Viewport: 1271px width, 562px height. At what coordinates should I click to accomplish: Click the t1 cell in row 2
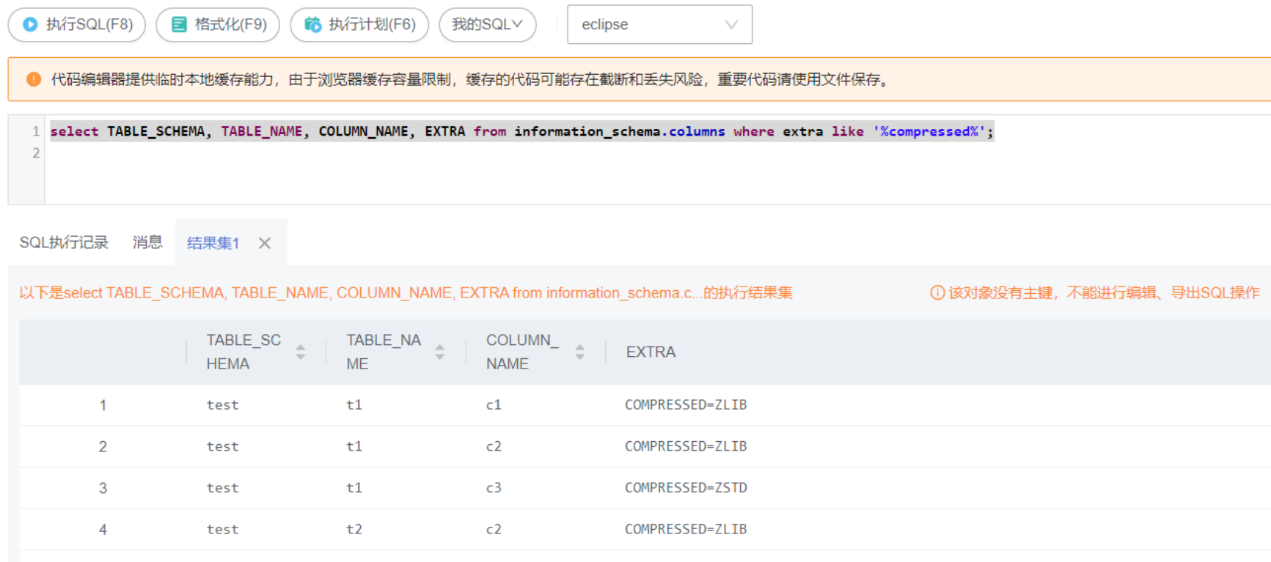click(354, 446)
